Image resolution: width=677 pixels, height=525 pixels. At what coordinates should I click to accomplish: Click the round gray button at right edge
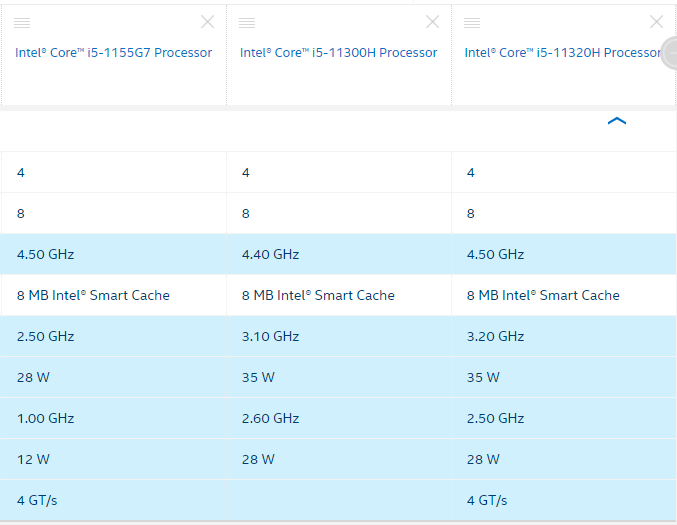[x=670, y=53]
